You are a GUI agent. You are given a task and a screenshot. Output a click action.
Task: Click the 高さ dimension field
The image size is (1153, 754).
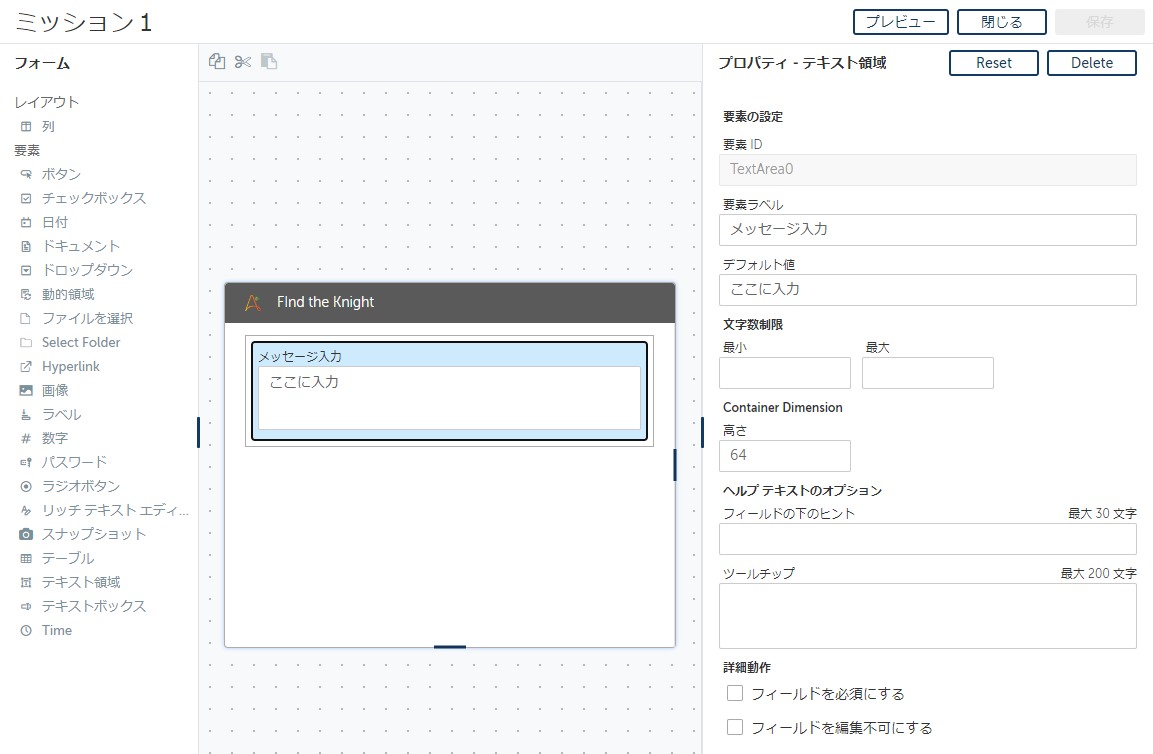785,456
